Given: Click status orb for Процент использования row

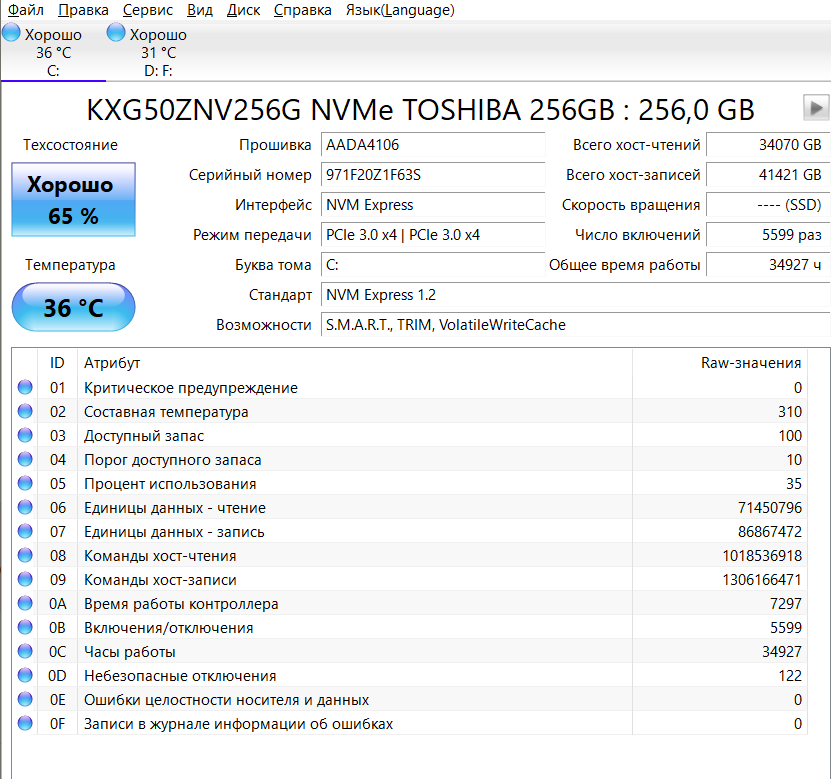Looking at the screenshot, I should [25, 484].
